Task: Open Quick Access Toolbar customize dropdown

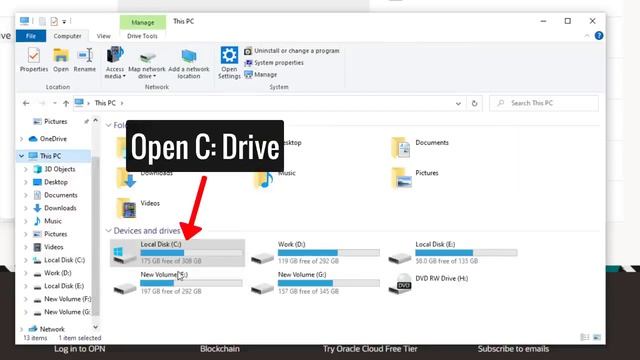Action: (64, 22)
